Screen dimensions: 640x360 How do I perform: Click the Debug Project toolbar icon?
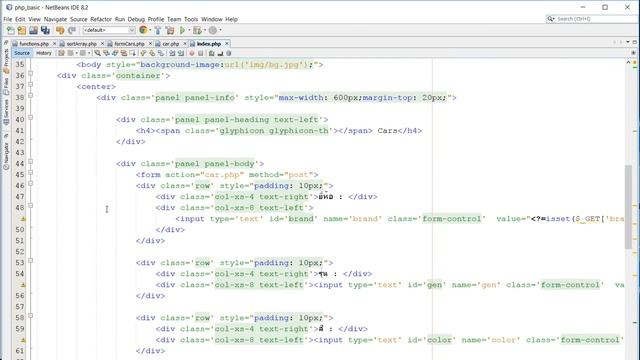point(198,30)
